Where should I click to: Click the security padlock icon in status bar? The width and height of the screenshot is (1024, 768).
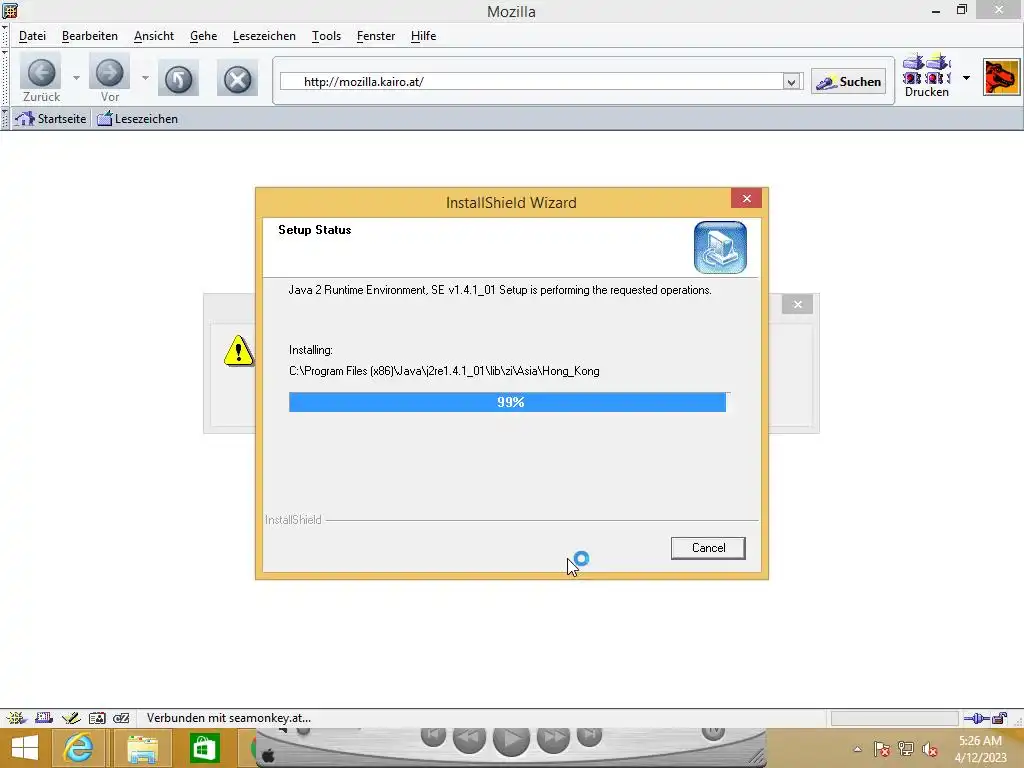pos(999,718)
